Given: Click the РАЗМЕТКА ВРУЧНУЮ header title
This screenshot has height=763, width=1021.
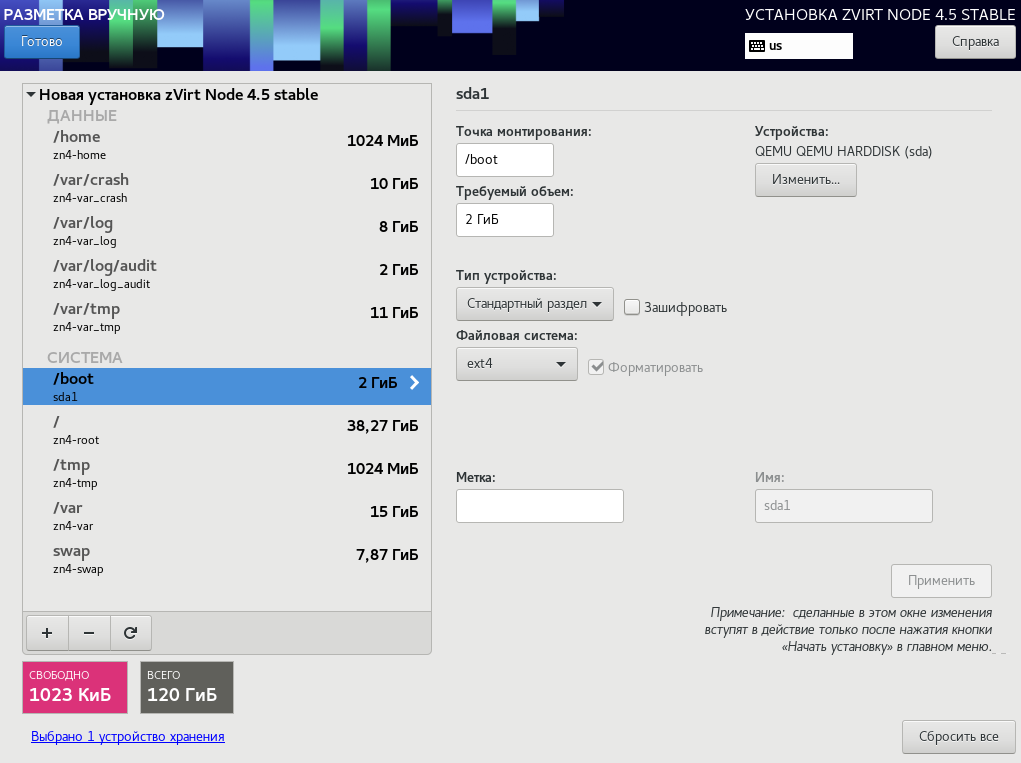Looking at the screenshot, I should point(84,14).
